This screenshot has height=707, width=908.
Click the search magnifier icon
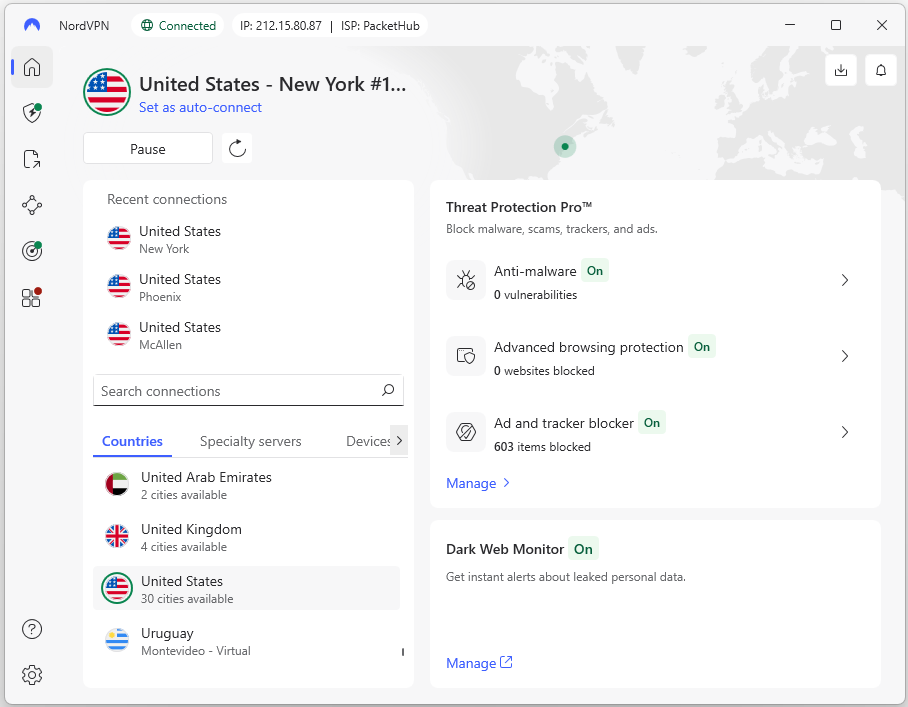(x=388, y=390)
